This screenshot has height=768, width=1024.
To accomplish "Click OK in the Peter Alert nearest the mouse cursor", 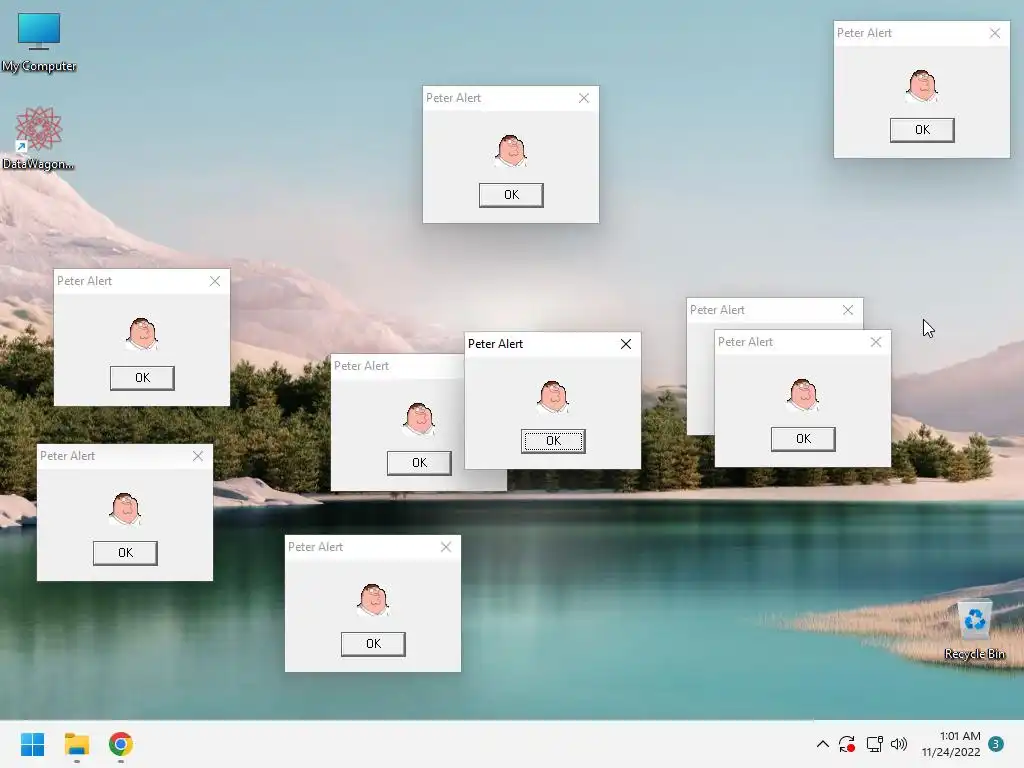I will (x=803, y=439).
